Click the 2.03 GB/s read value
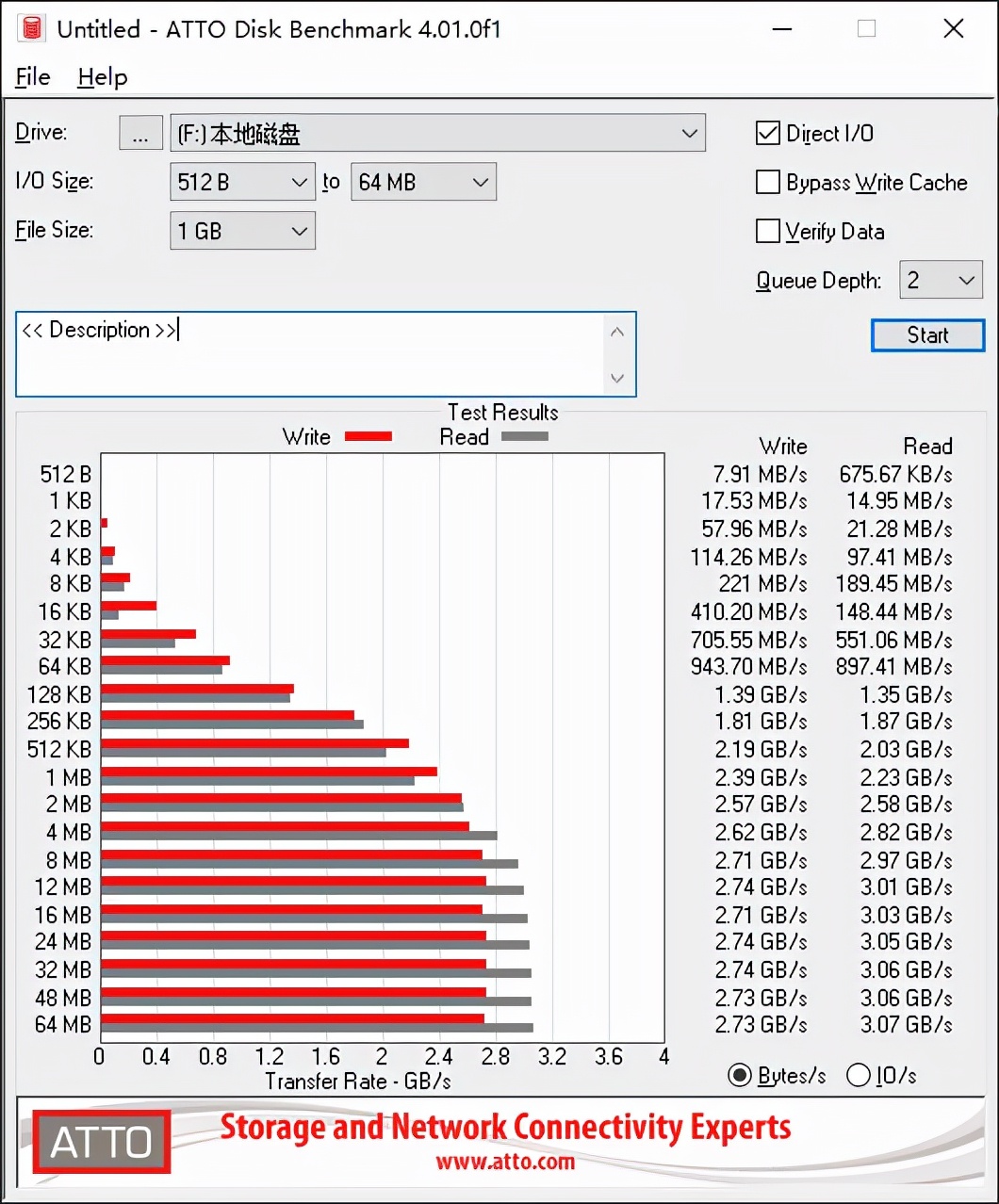 click(x=906, y=750)
